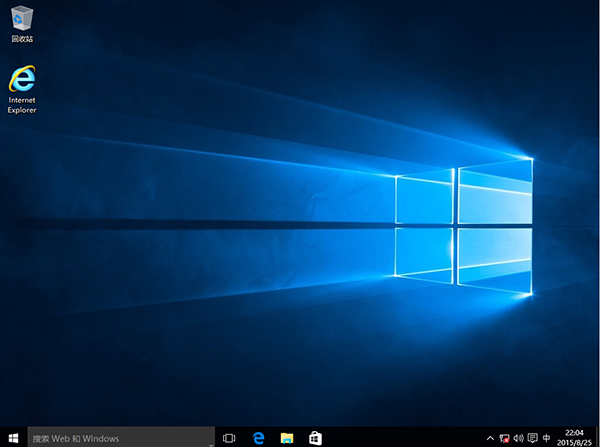Open File Explorer from the taskbar
600x447 pixels.
coord(287,438)
